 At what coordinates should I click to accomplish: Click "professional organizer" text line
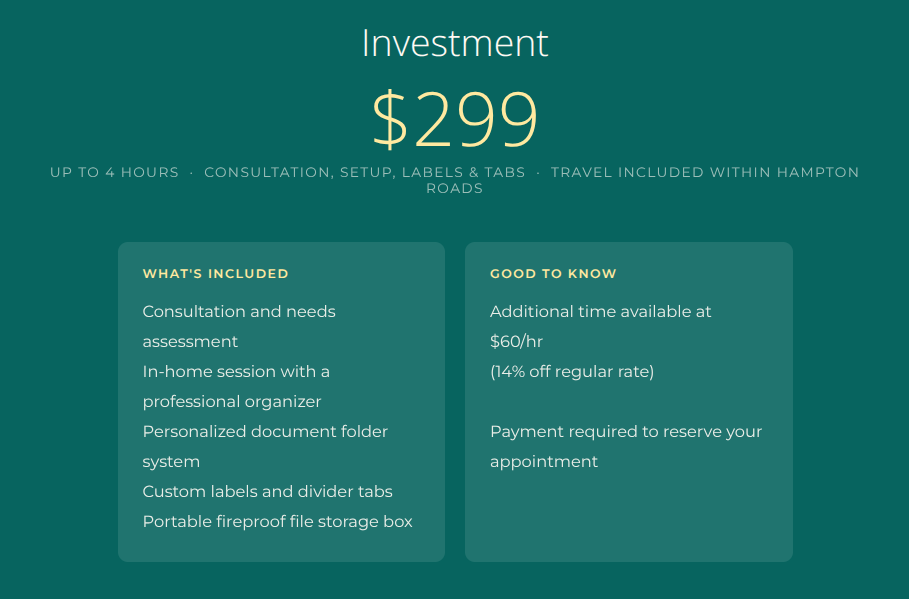pos(232,402)
